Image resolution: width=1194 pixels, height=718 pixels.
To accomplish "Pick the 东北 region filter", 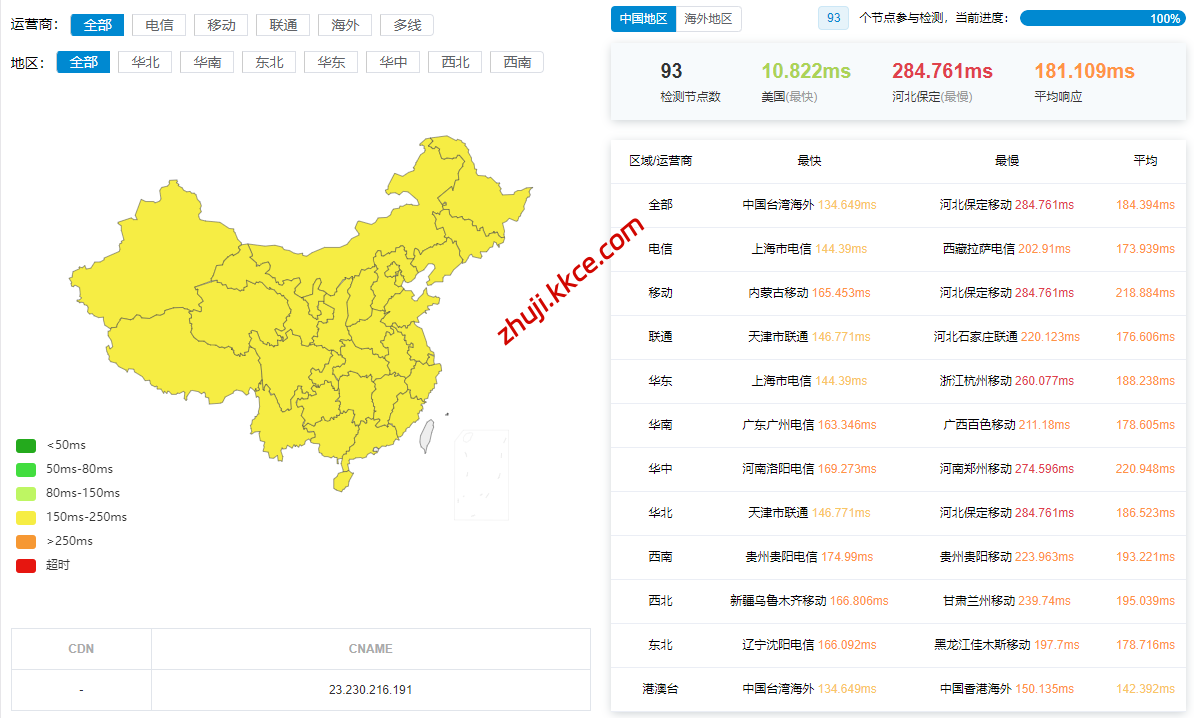I will pyautogui.click(x=269, y=62).
